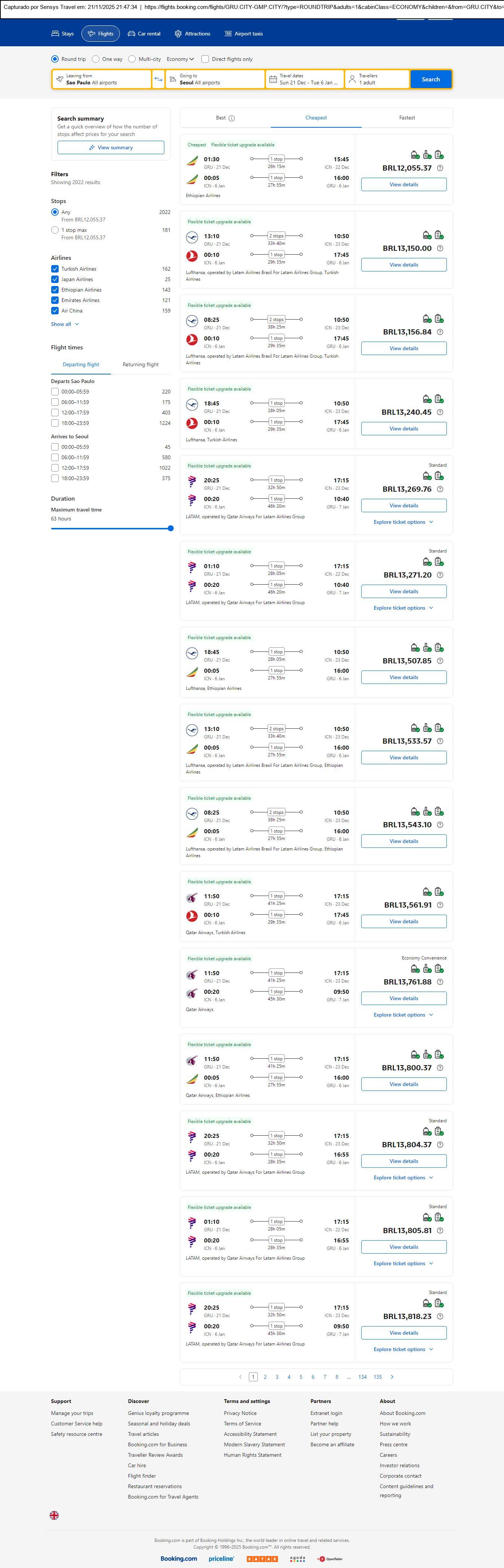The width and height of the screenshot is (504, 1568).
Task: Click the Maximum travel time slider handle
Action: point(171,528)
